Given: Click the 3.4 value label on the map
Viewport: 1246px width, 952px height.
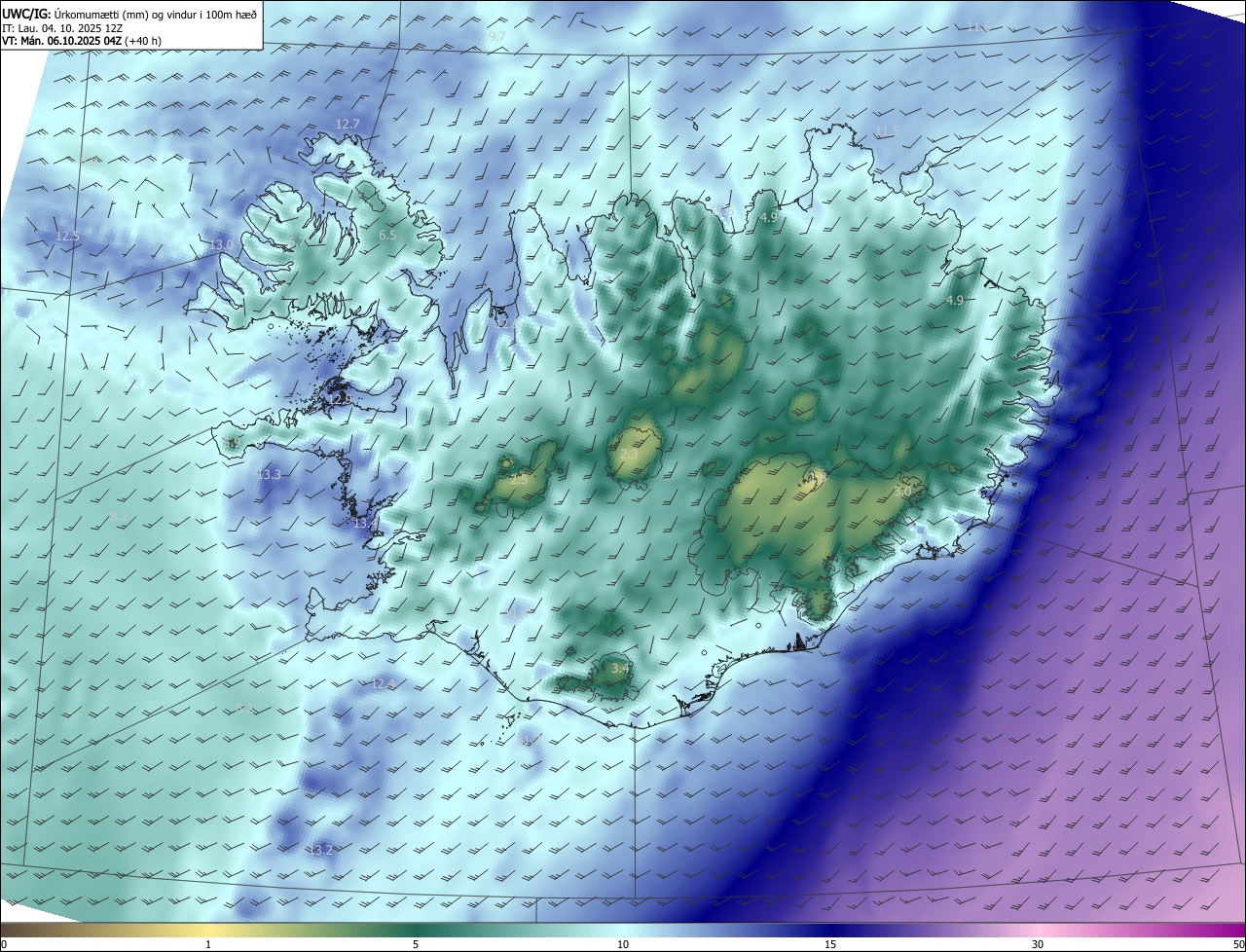Looking at the screenshot, I should [619, 669].
